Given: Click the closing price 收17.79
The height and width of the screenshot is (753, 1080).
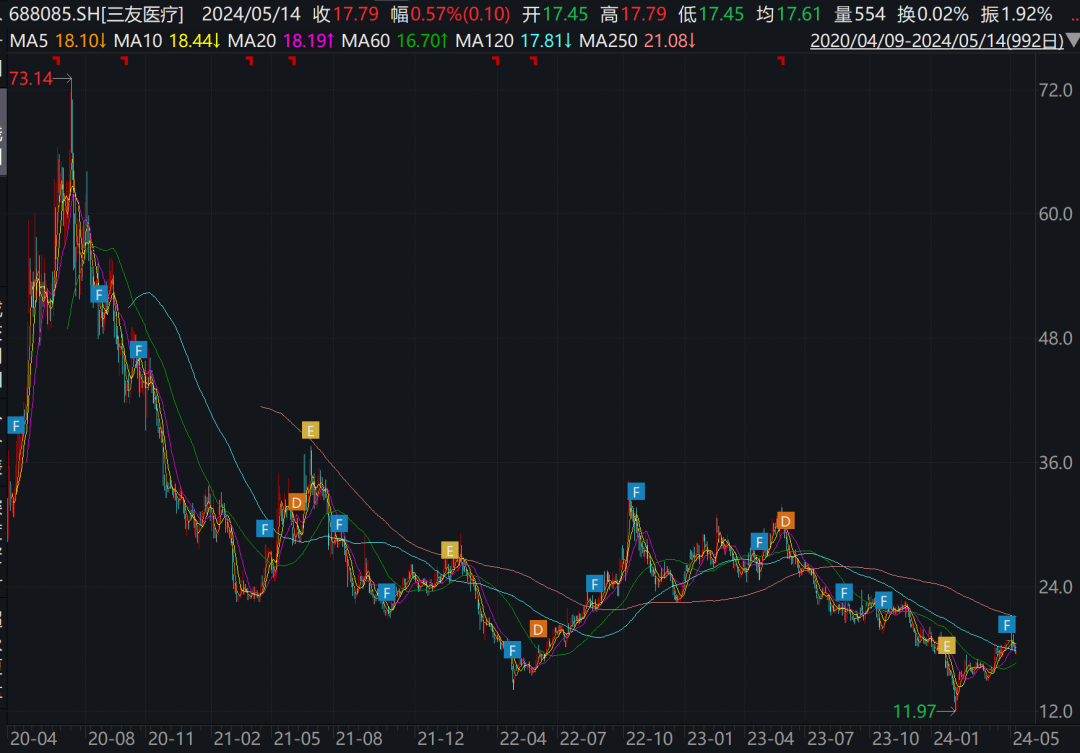Looking at the screenshot, I should pyautogui.click(x=346, y=14).
